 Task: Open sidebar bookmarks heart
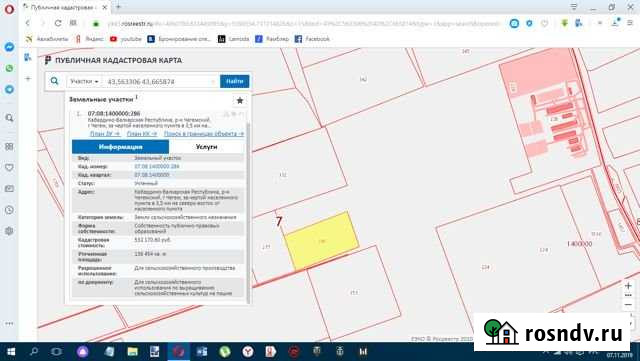(x=9, y=167)
